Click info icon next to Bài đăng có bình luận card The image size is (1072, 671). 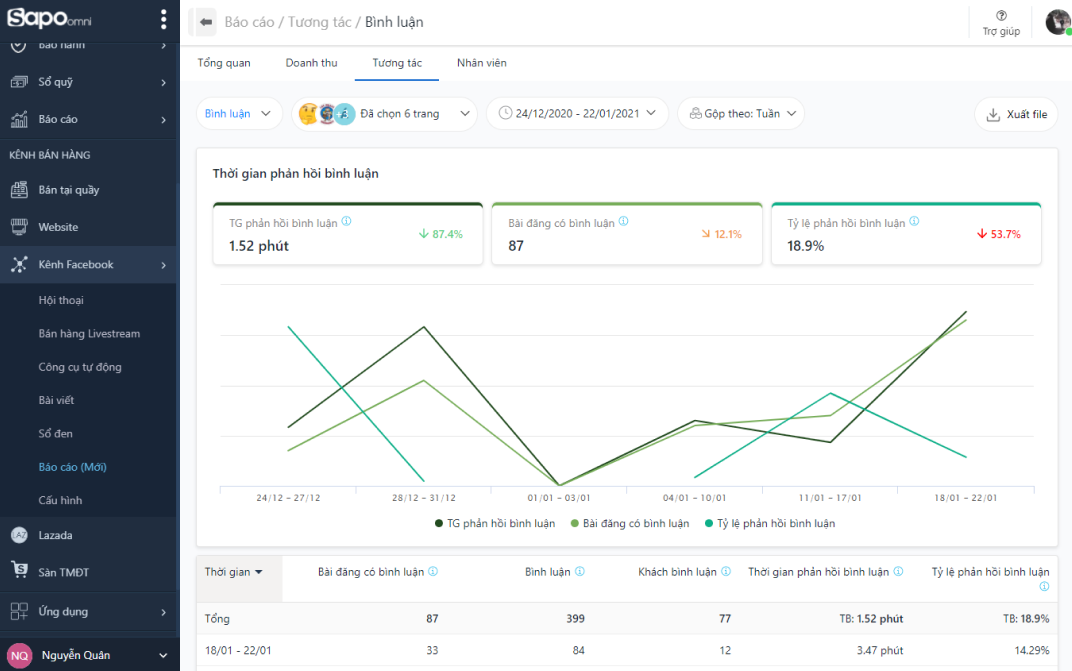[x=624, y=222]
